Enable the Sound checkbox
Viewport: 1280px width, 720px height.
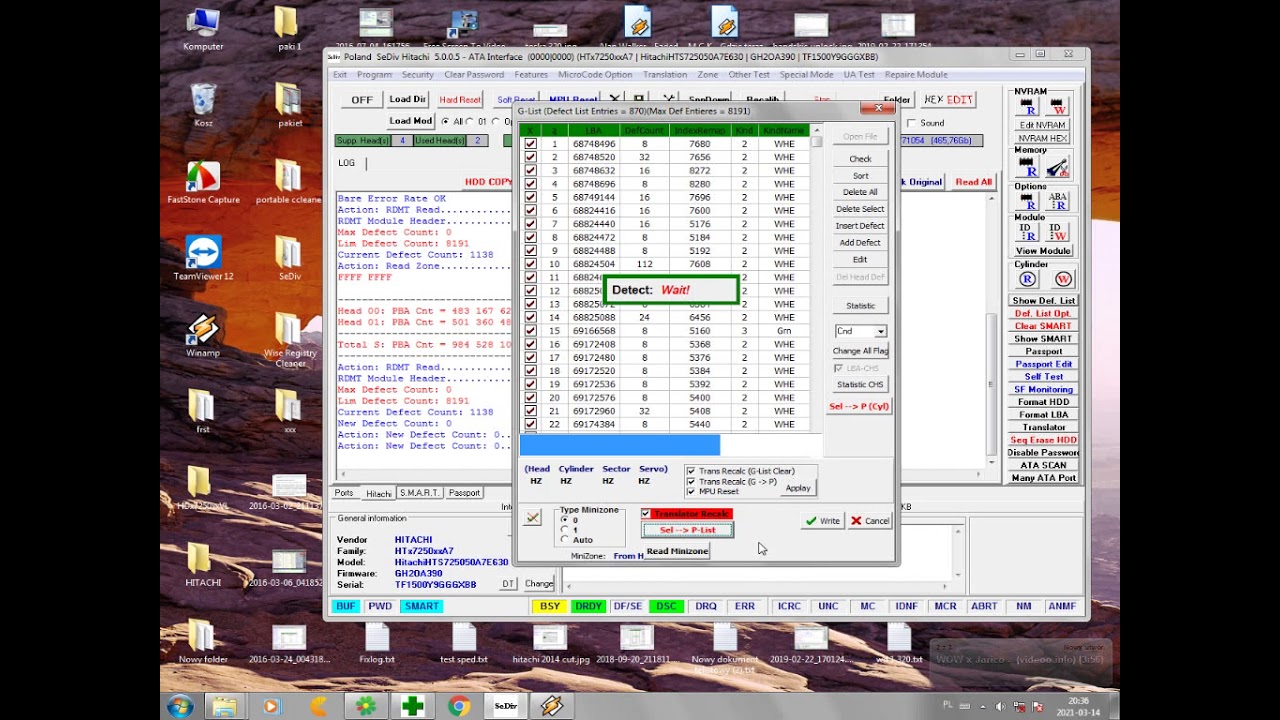pyautogui.click(x=911, y=123)
